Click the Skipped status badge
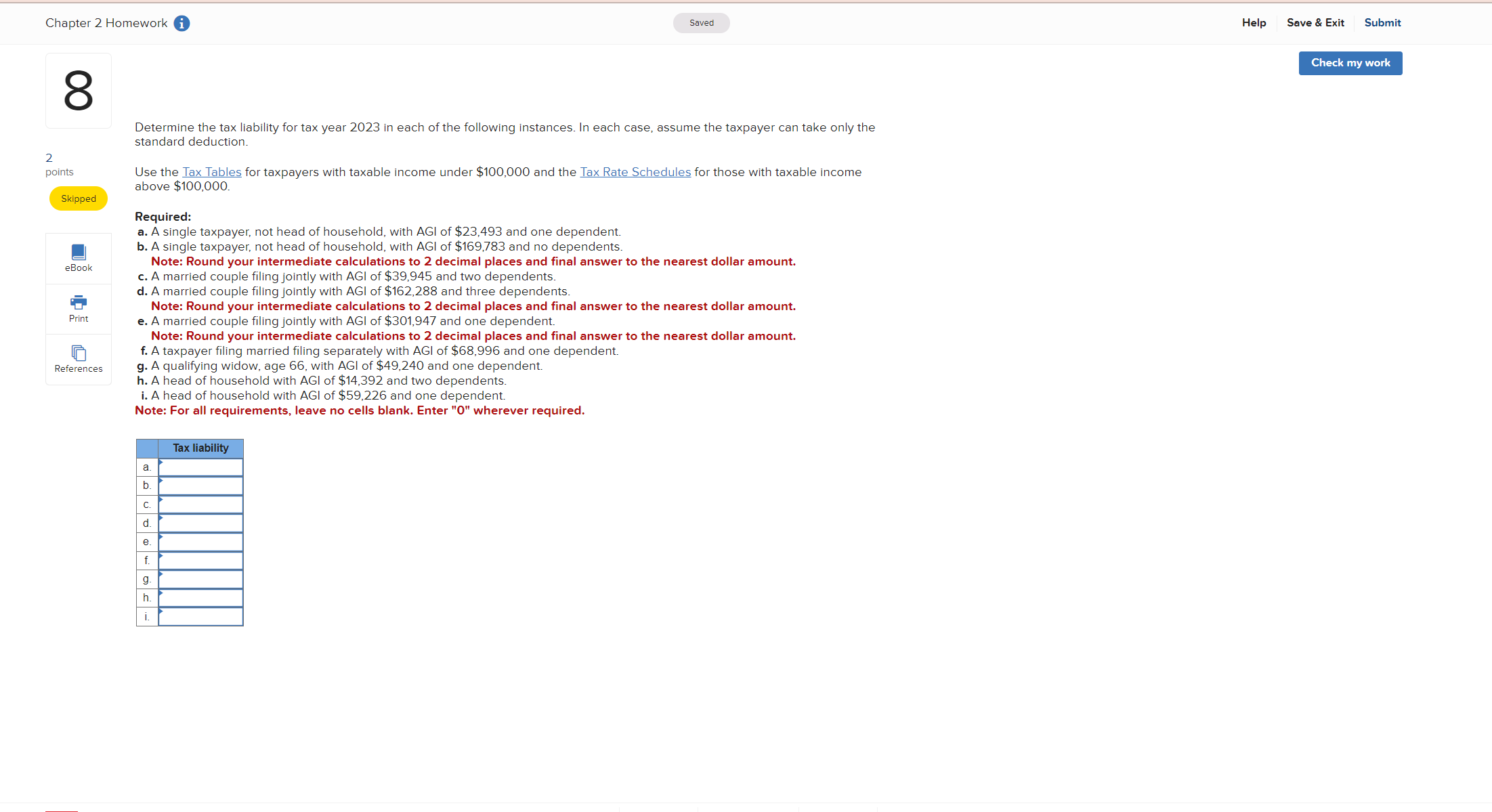 [x=79, y=198]
